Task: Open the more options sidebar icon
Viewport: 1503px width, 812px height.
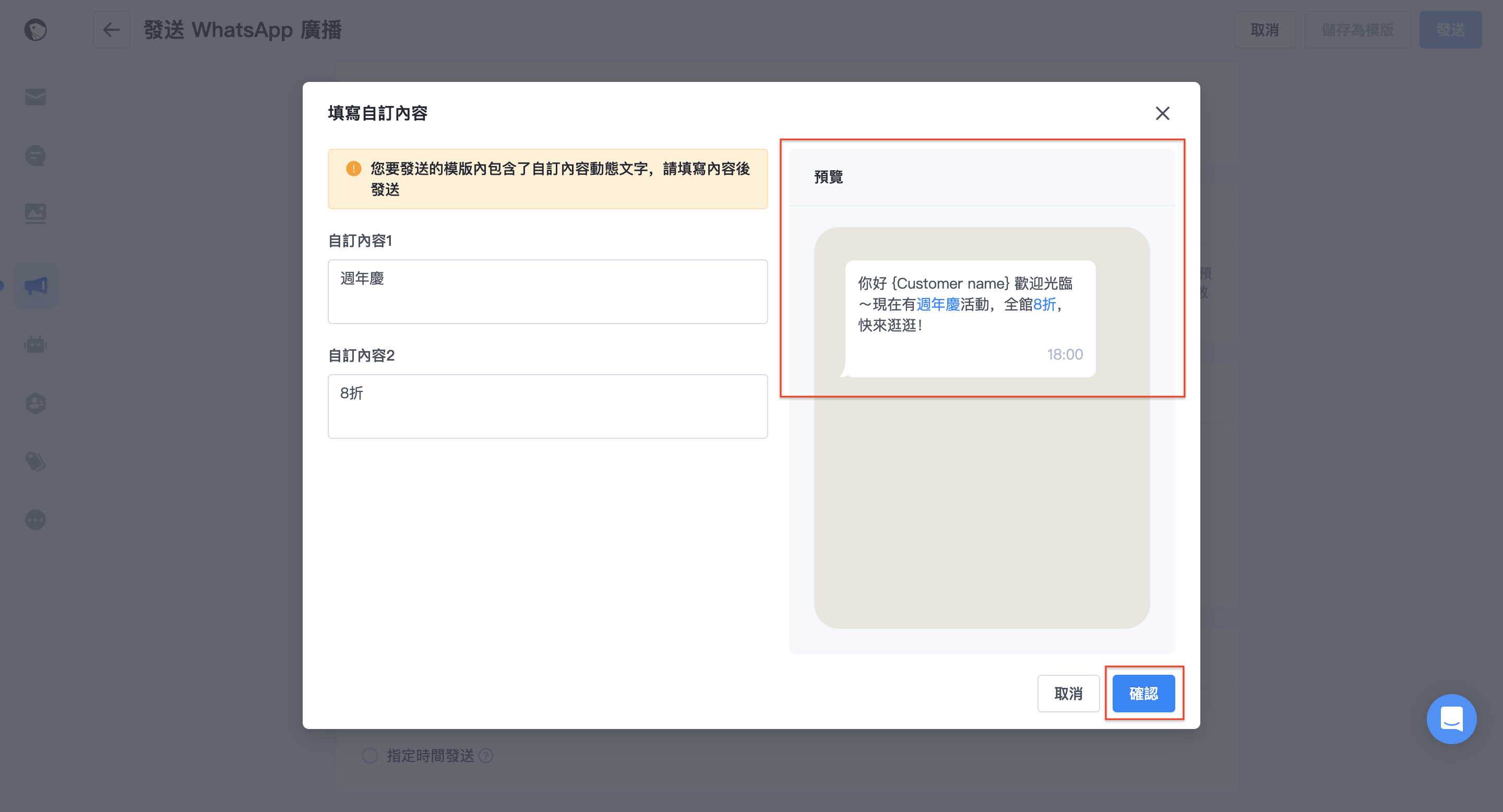Action: pyautogui.click(x=35, y=520)
